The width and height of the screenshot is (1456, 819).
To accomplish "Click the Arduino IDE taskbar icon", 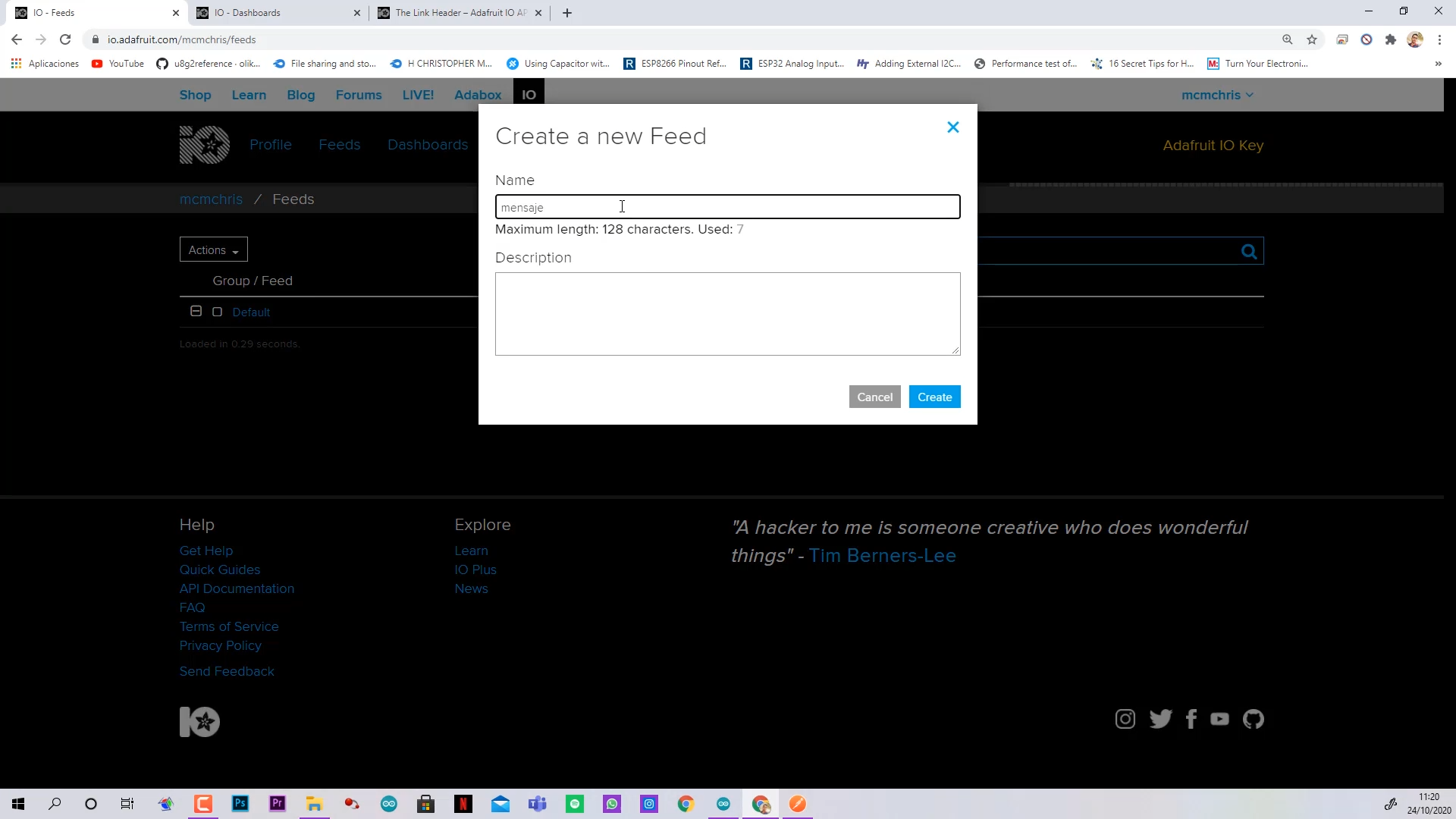I will click(389, 804).
